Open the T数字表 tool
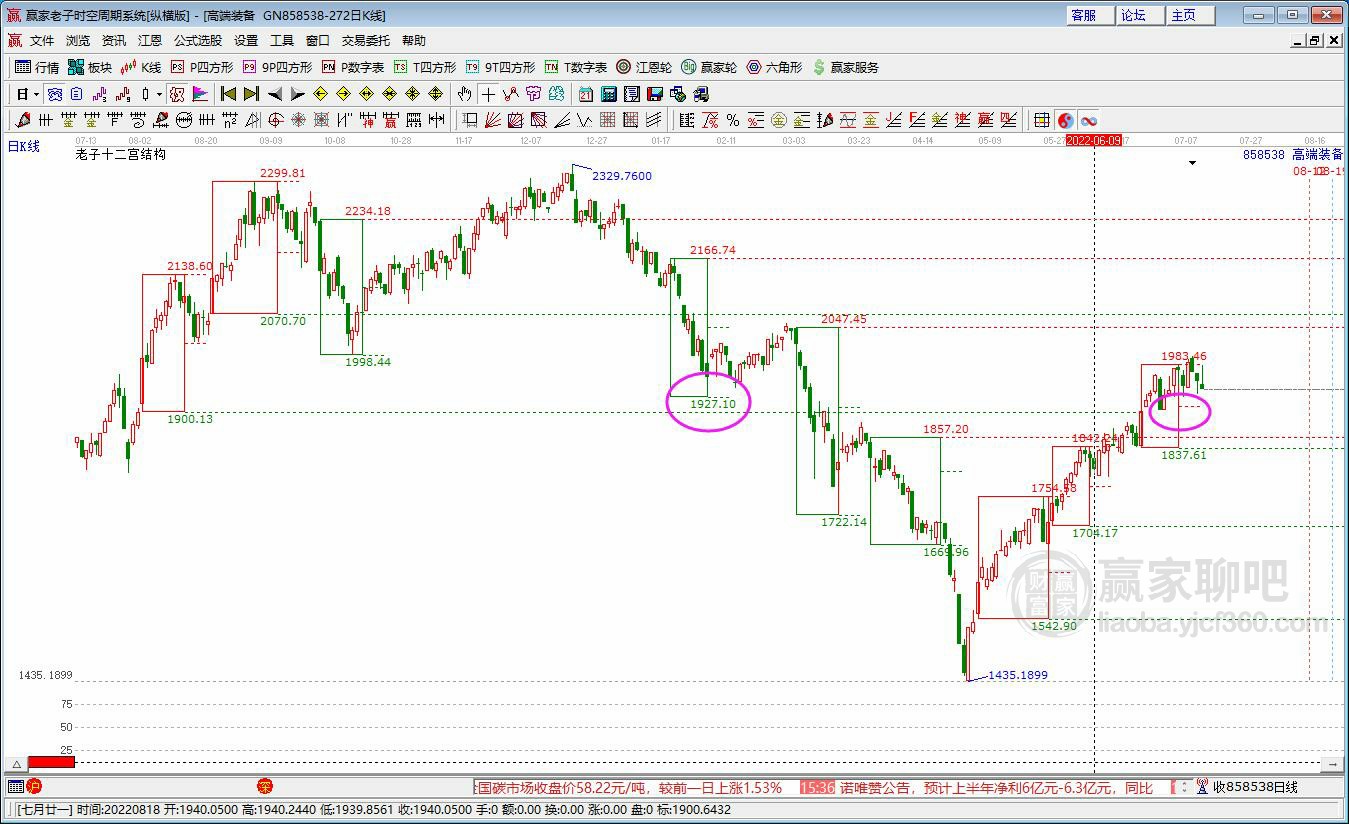The image size is (1349, 824). pos(575,67)
